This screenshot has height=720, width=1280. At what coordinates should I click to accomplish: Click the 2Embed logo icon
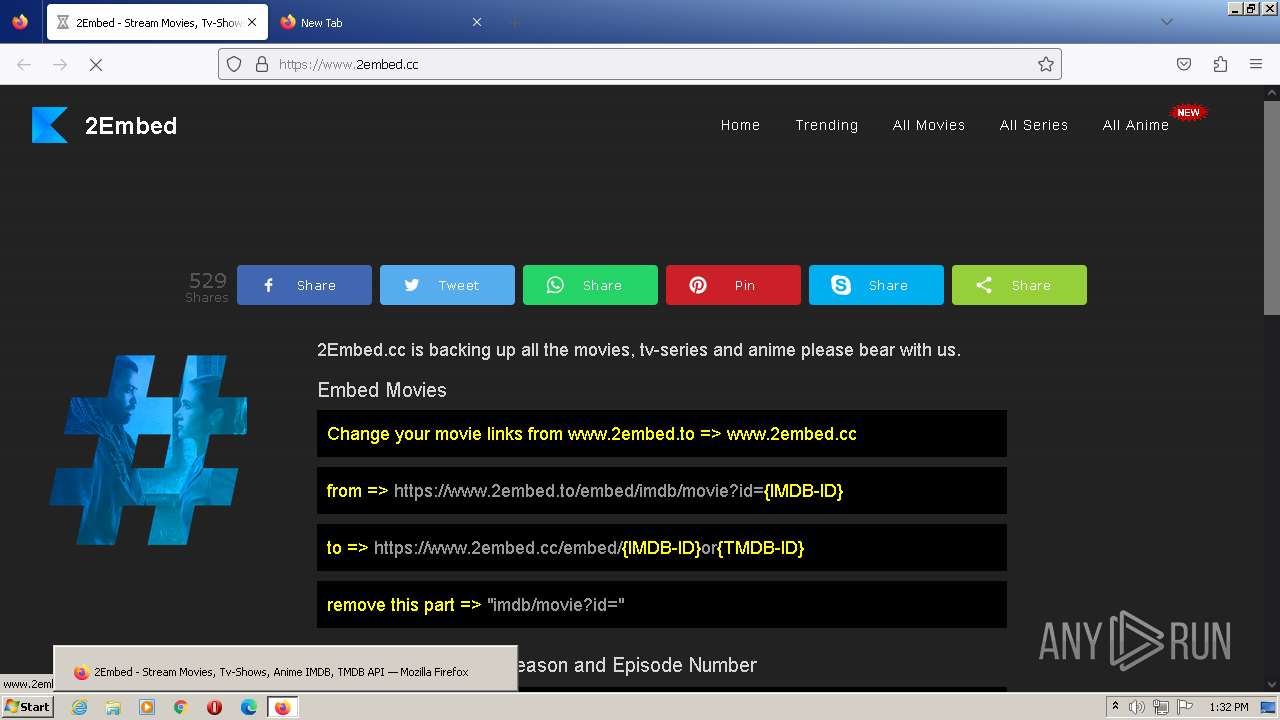[x=50, y=125]
